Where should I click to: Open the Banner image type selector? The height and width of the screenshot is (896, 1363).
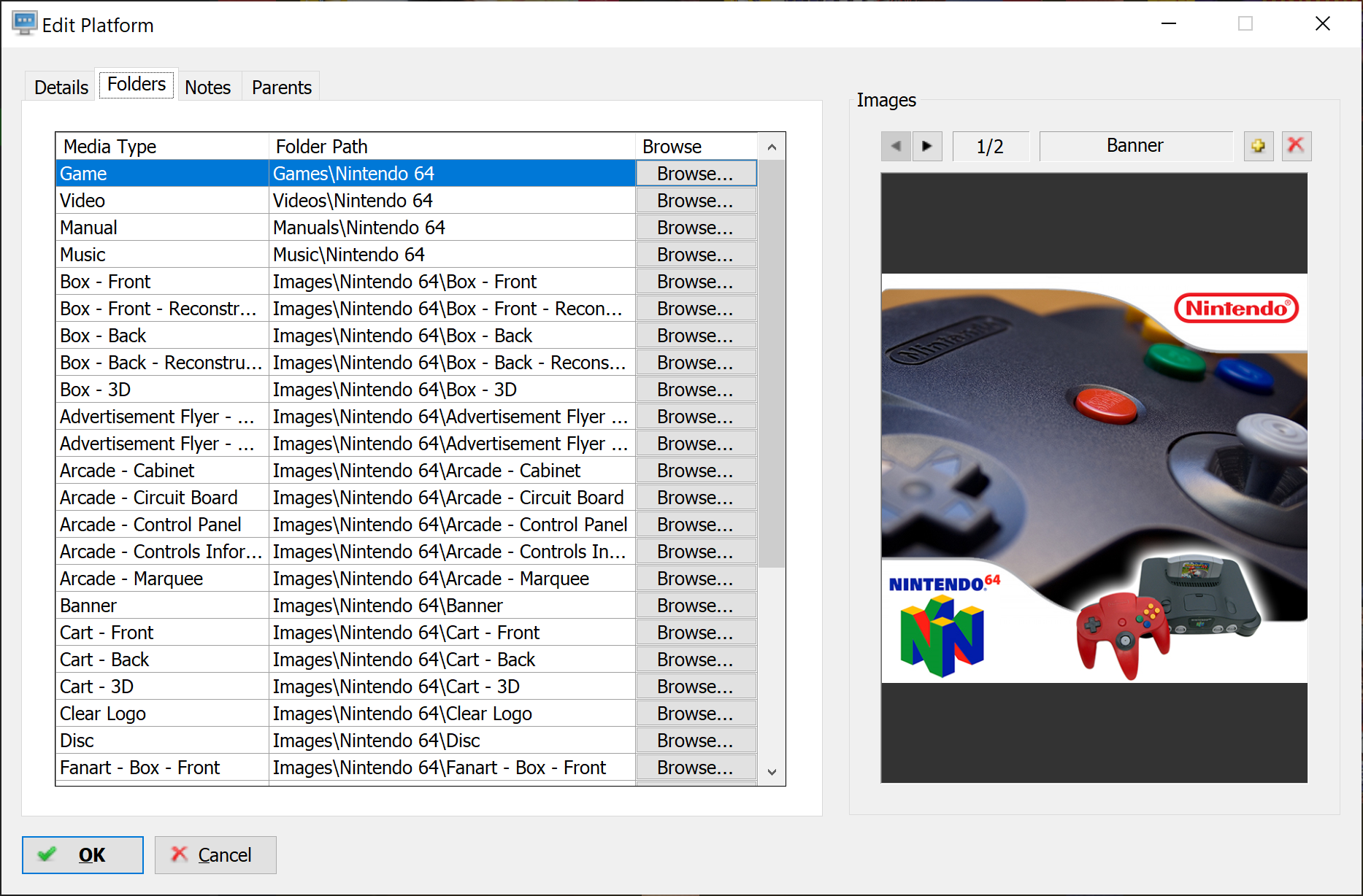[1135, 146]
